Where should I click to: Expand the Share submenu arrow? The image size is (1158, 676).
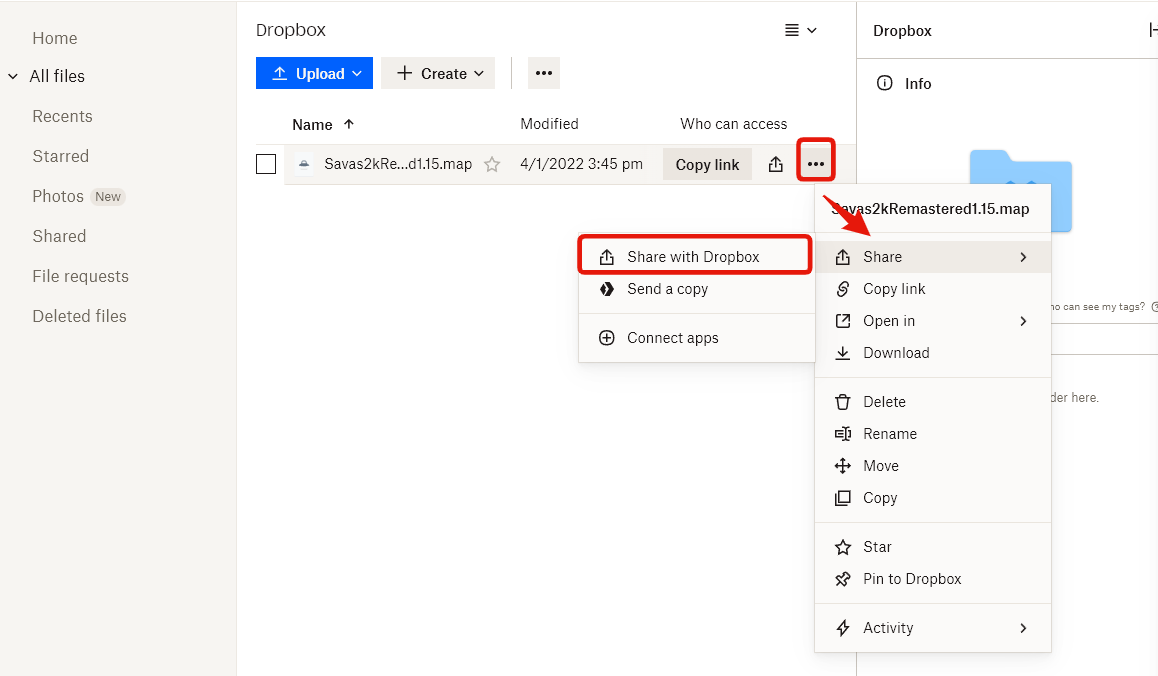(1024, 257)
